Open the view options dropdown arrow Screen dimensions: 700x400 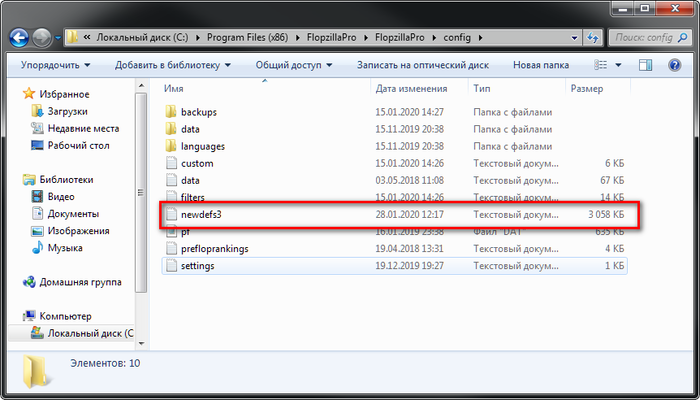point(618,65)
